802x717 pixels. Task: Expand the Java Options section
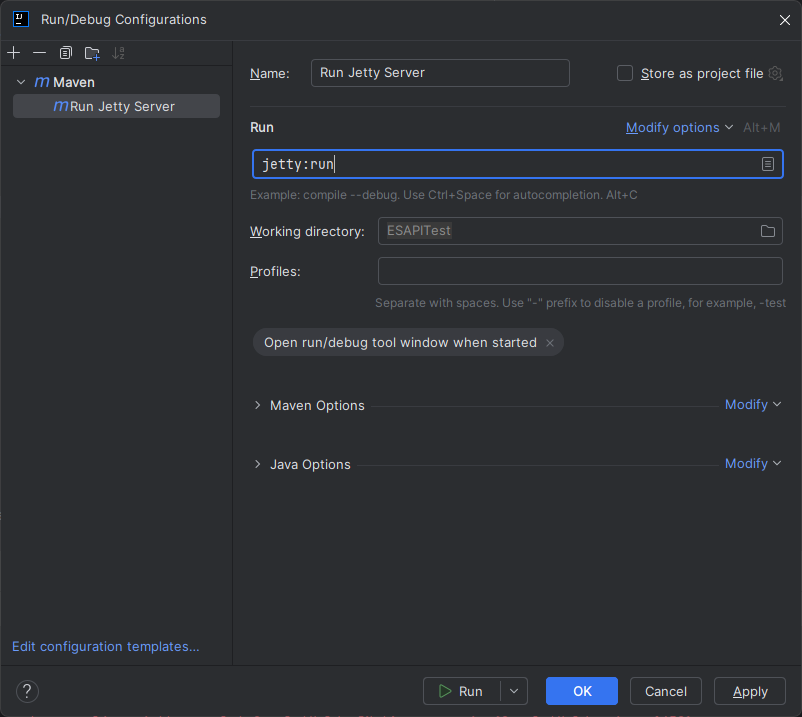pos(257,464)
